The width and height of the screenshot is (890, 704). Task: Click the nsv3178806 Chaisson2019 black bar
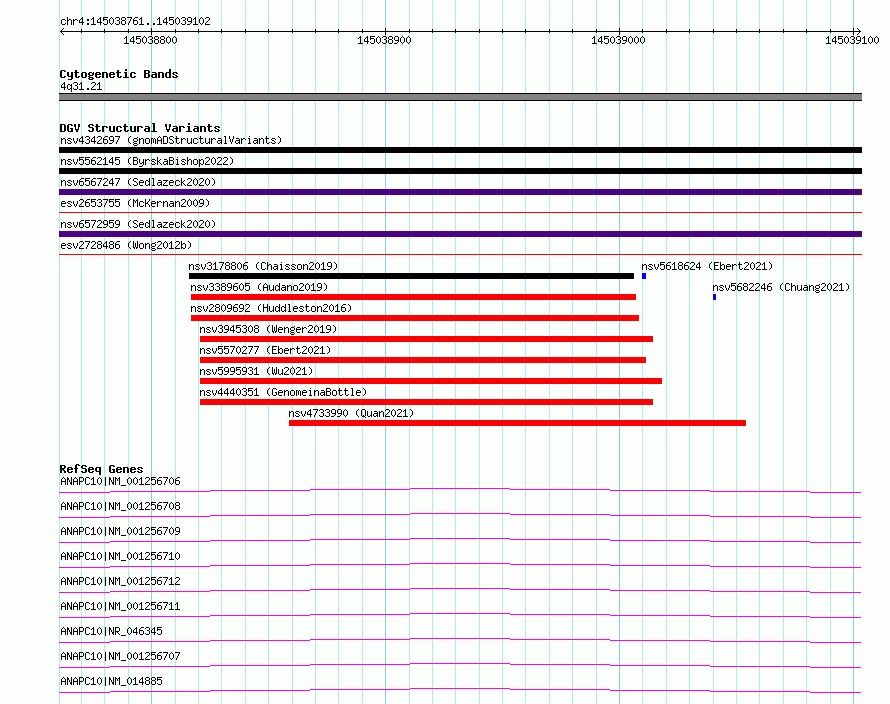click(412, 276)
